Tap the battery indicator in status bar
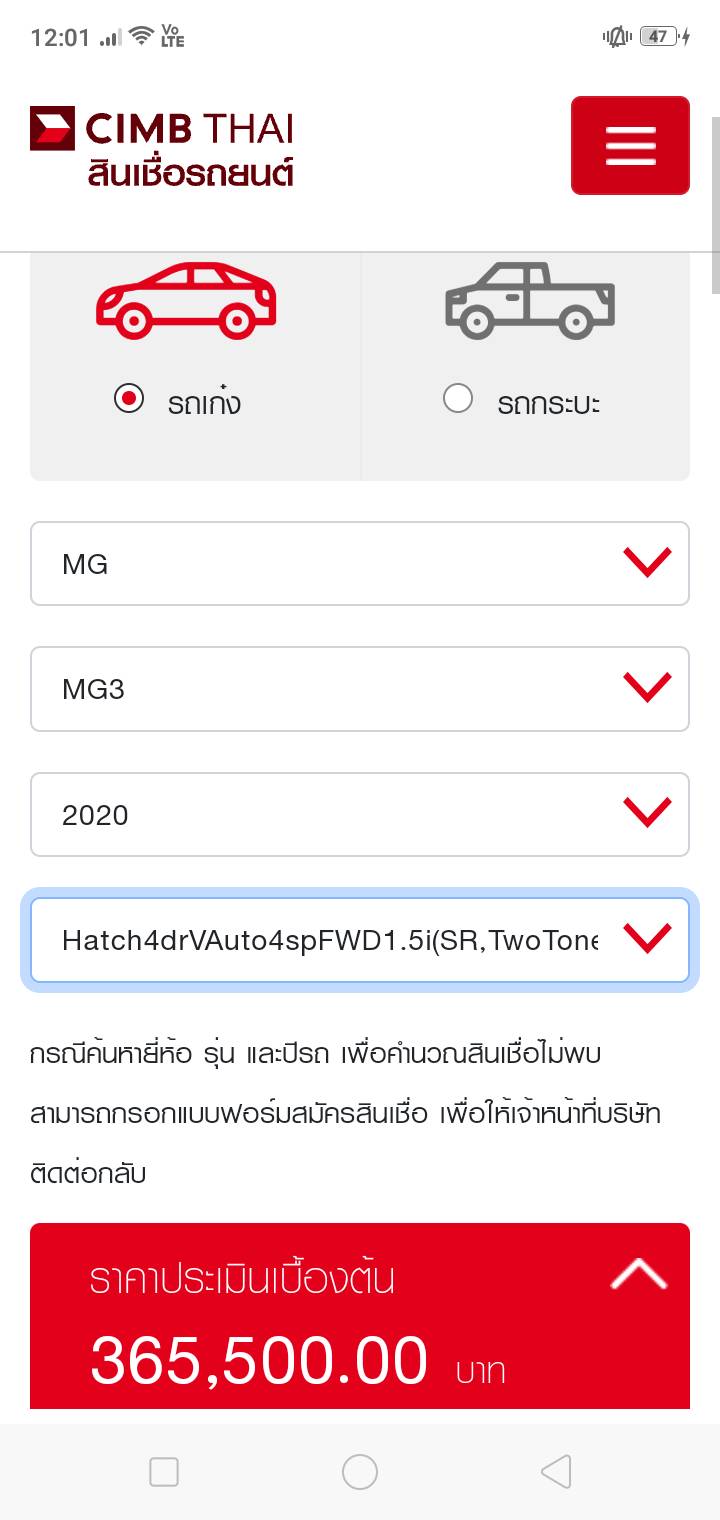The image size is (720, 1520). point(659,37)
